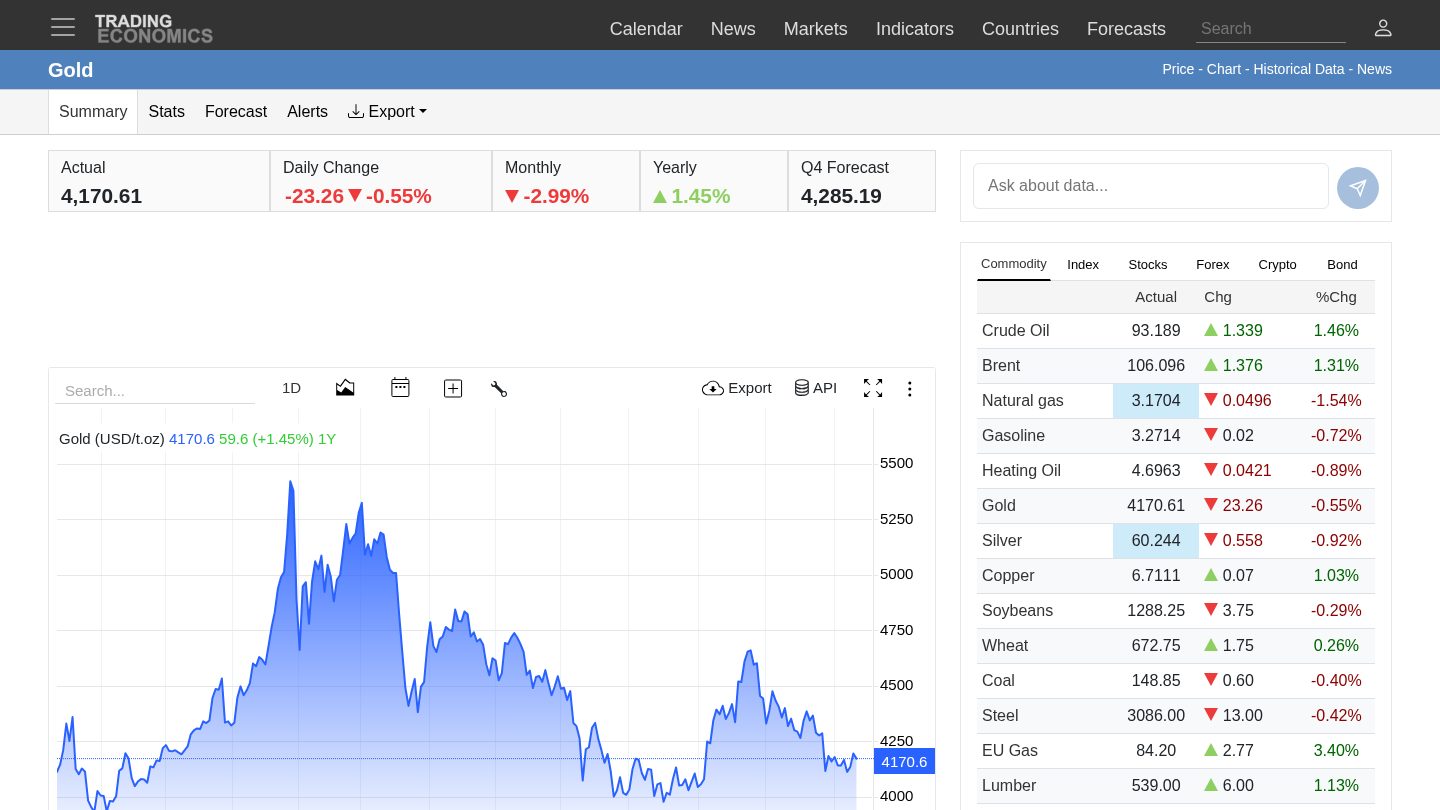Open Calendar in the top navigation

pos(646,29)
